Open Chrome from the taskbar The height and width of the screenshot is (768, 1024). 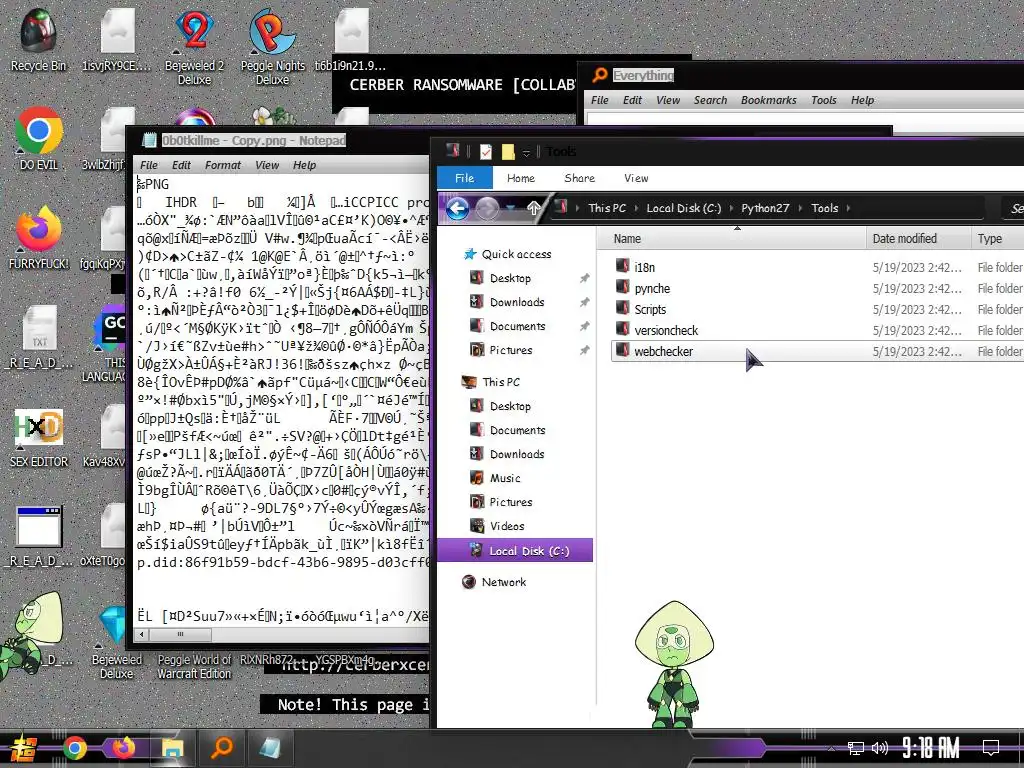74,748
